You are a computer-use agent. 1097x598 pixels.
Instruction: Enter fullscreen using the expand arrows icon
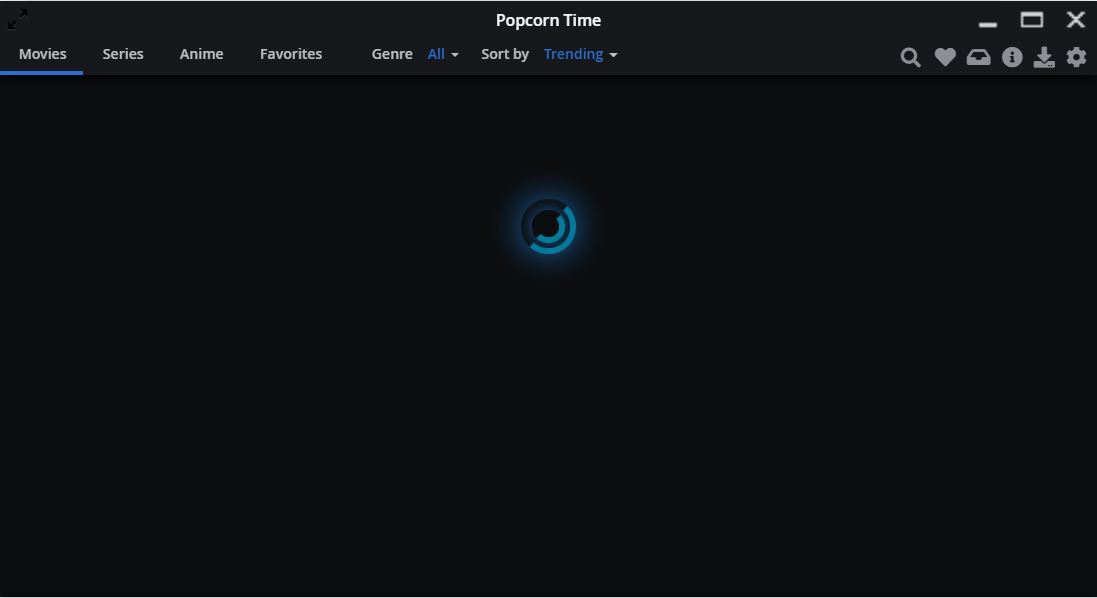coord(17,19)
